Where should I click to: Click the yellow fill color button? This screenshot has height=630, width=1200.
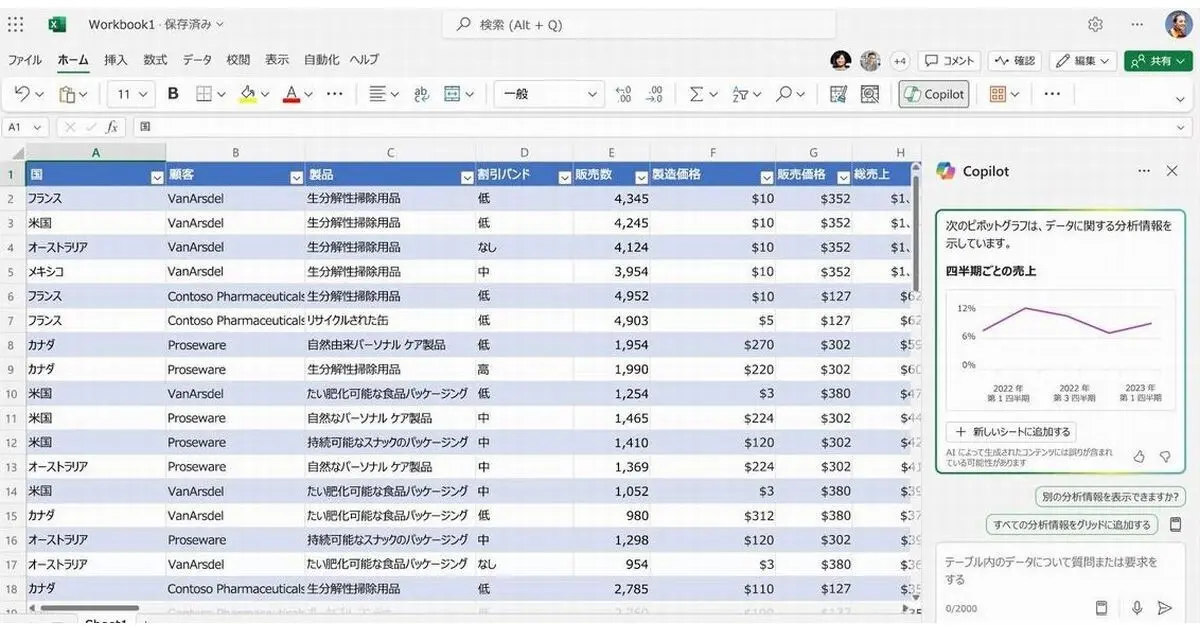click(248, 94)
